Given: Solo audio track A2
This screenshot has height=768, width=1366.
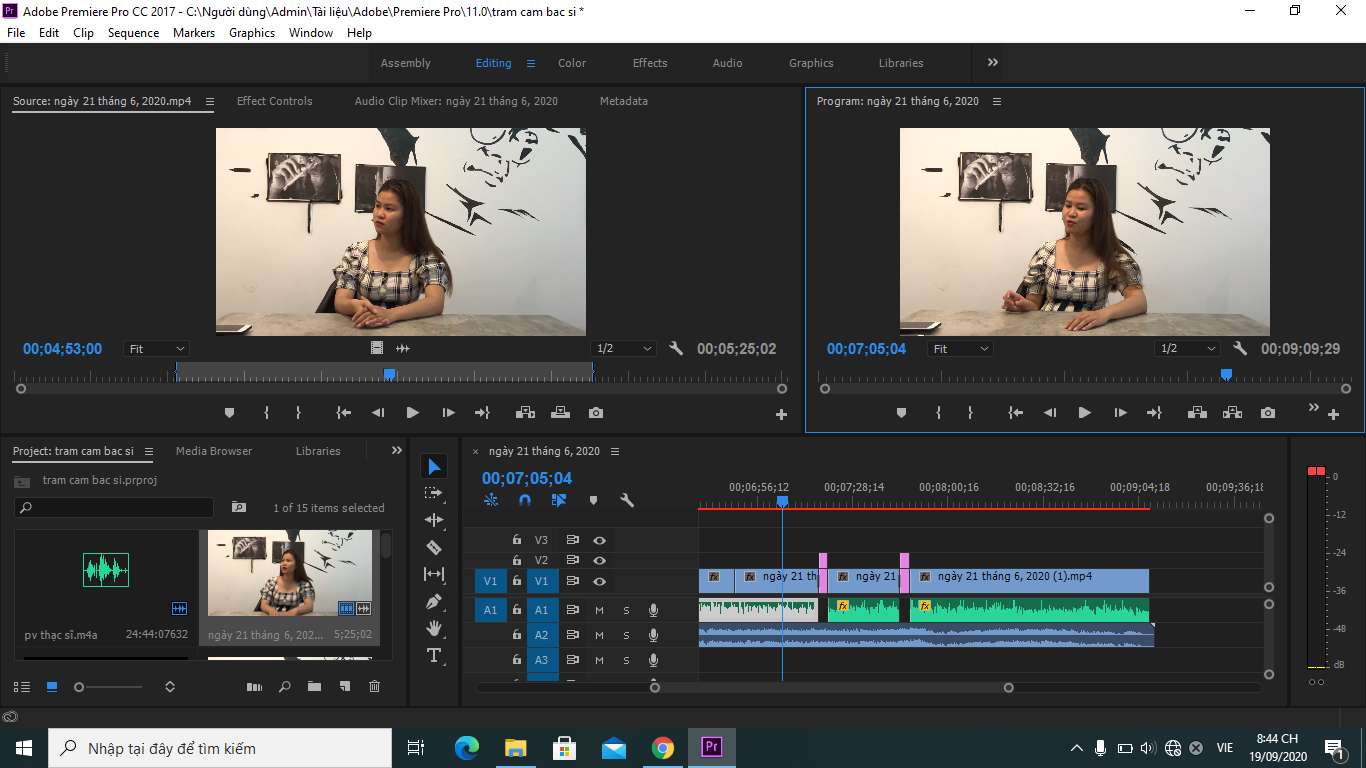Looking at the screenshot, I should [x=627, y=635].
